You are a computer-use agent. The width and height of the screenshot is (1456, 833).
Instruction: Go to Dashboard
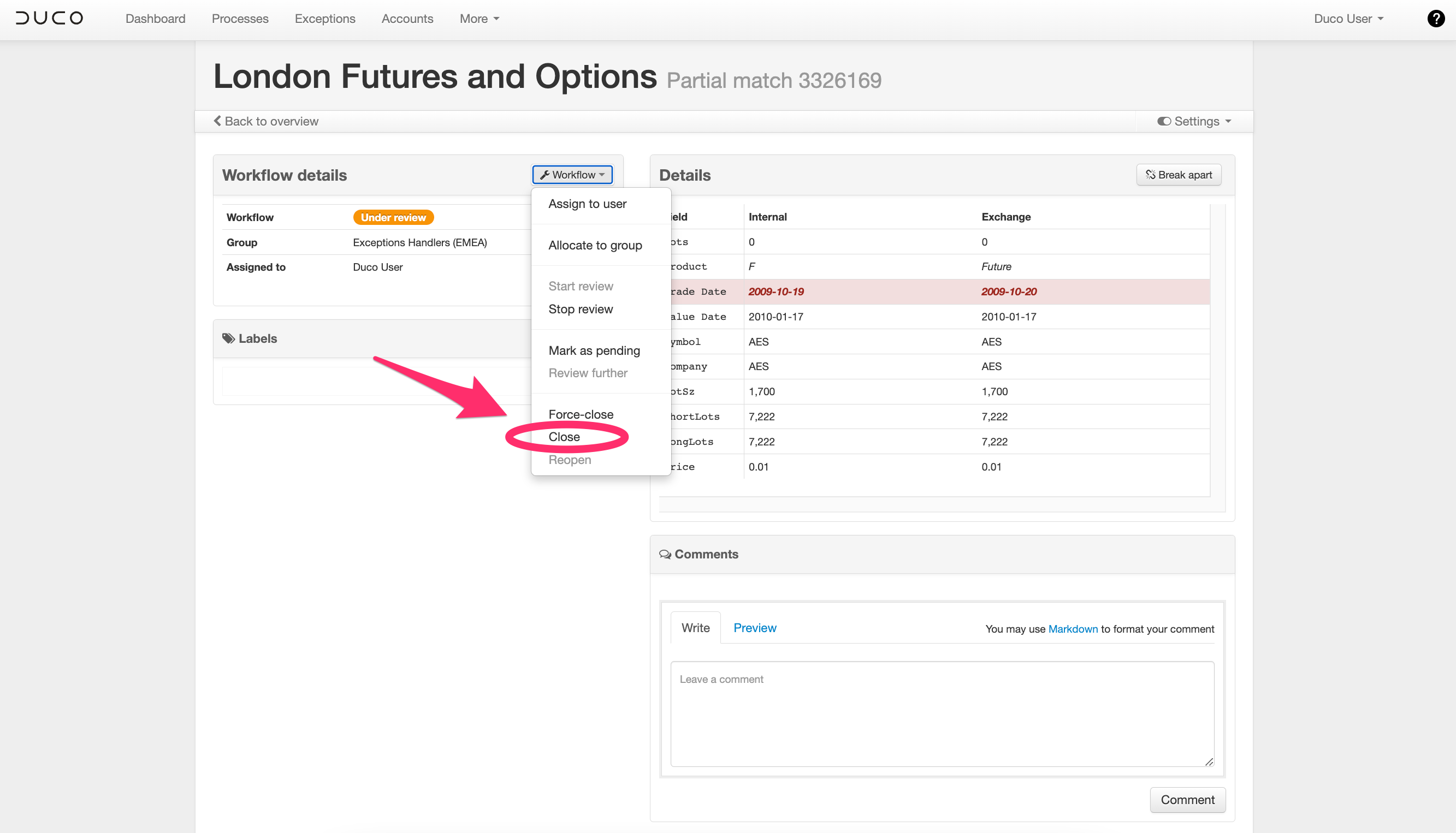(x=155, y=19)
